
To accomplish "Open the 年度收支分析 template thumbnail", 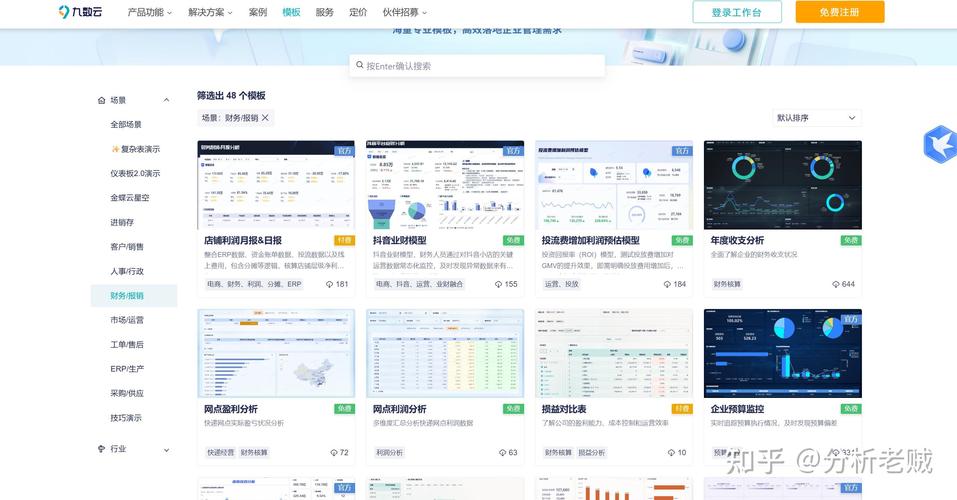I will pyautogui.click(x=782, y=185).
